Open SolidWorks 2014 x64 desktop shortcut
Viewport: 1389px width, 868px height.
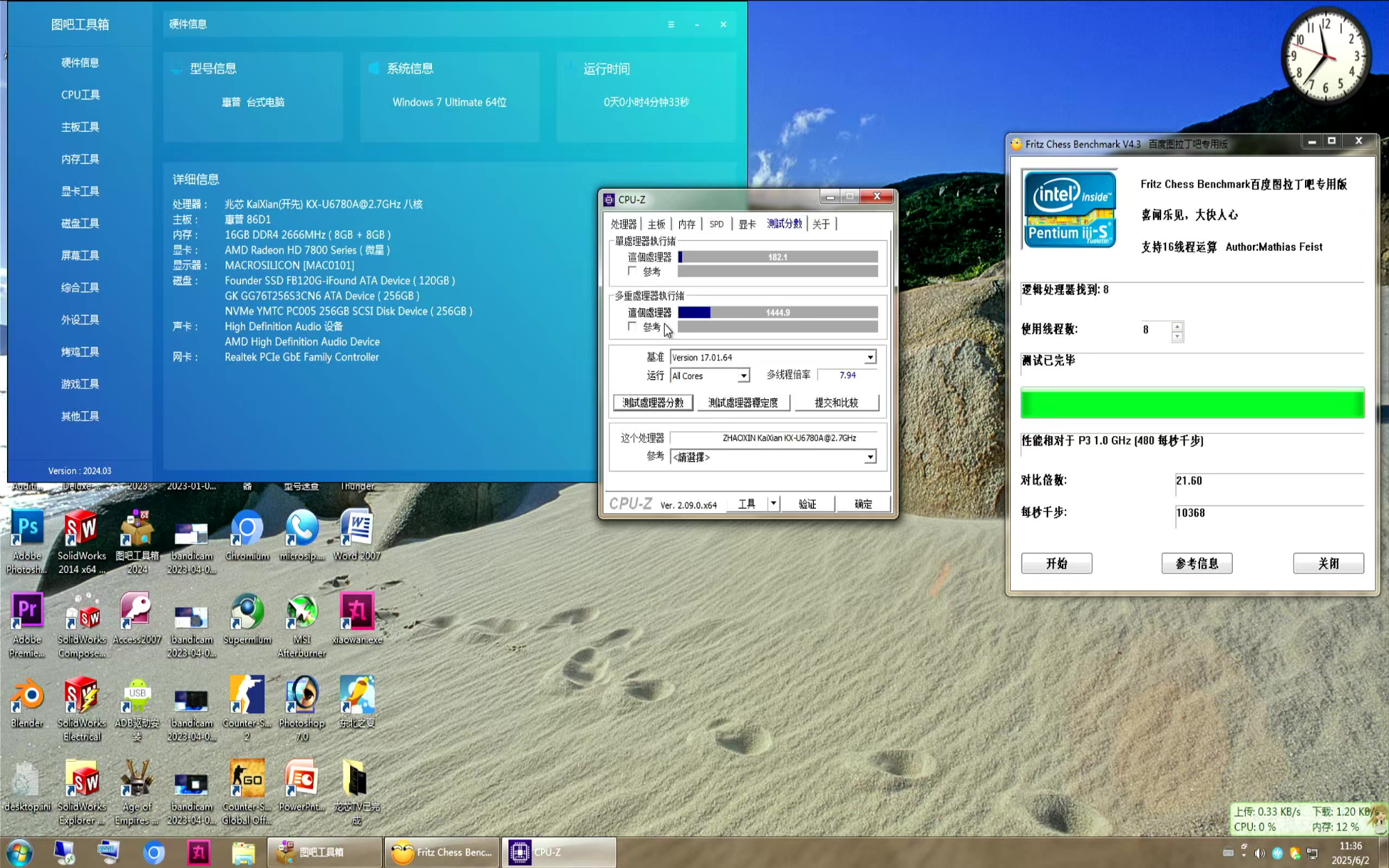pyautogui.click(x=81, y=542)
